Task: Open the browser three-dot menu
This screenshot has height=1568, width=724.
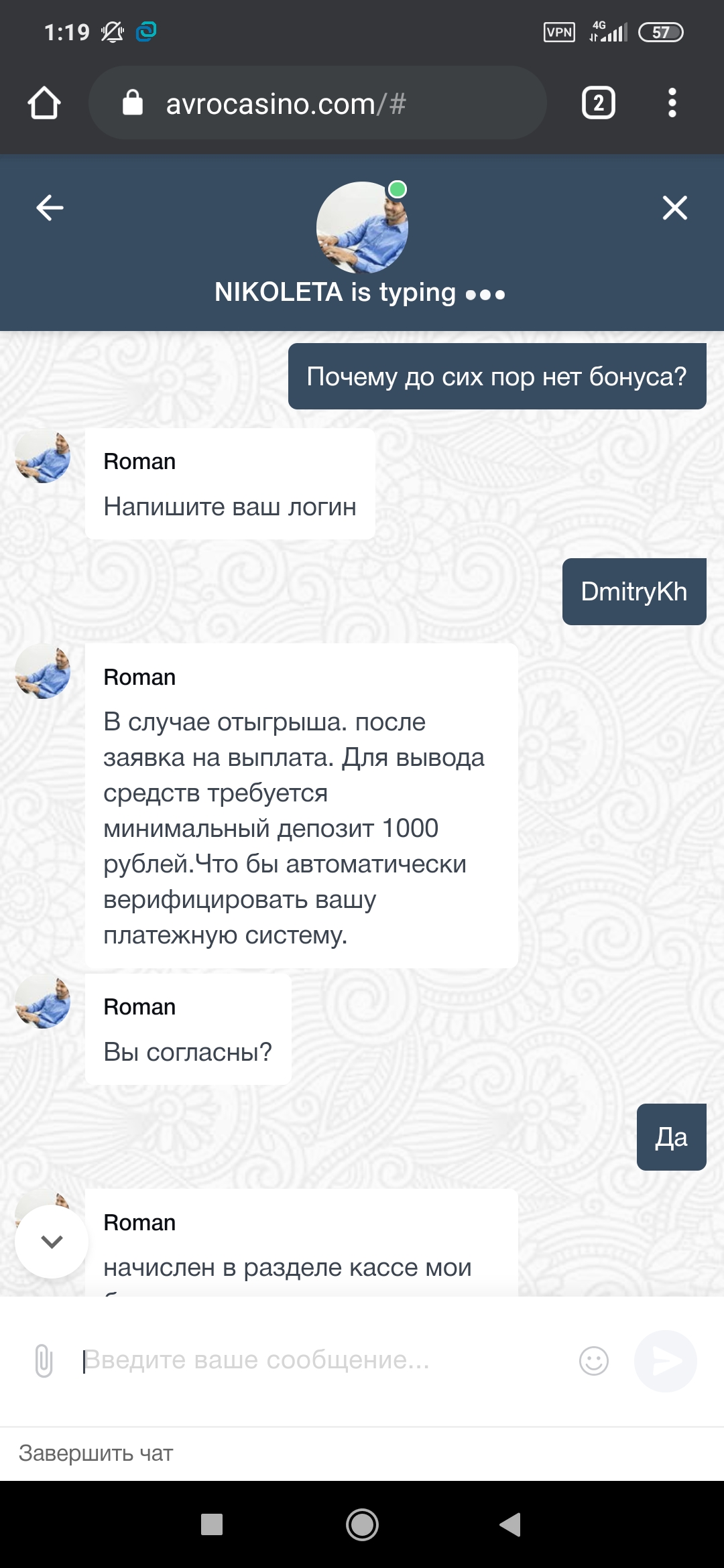Action: pos(672,103)
